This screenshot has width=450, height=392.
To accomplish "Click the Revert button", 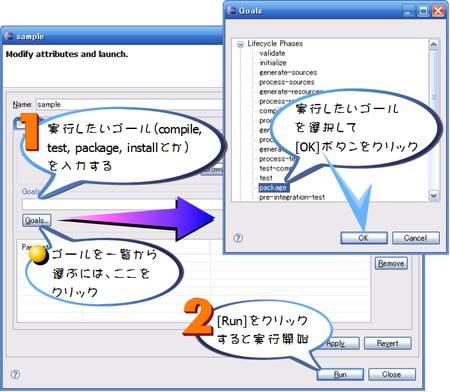I will (x=387, y=343).
